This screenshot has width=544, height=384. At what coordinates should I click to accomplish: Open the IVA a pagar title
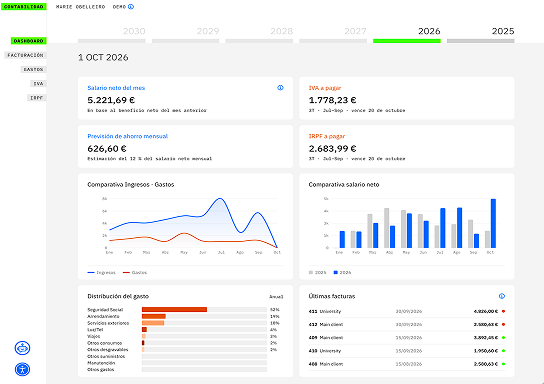(x=325, y=88)
